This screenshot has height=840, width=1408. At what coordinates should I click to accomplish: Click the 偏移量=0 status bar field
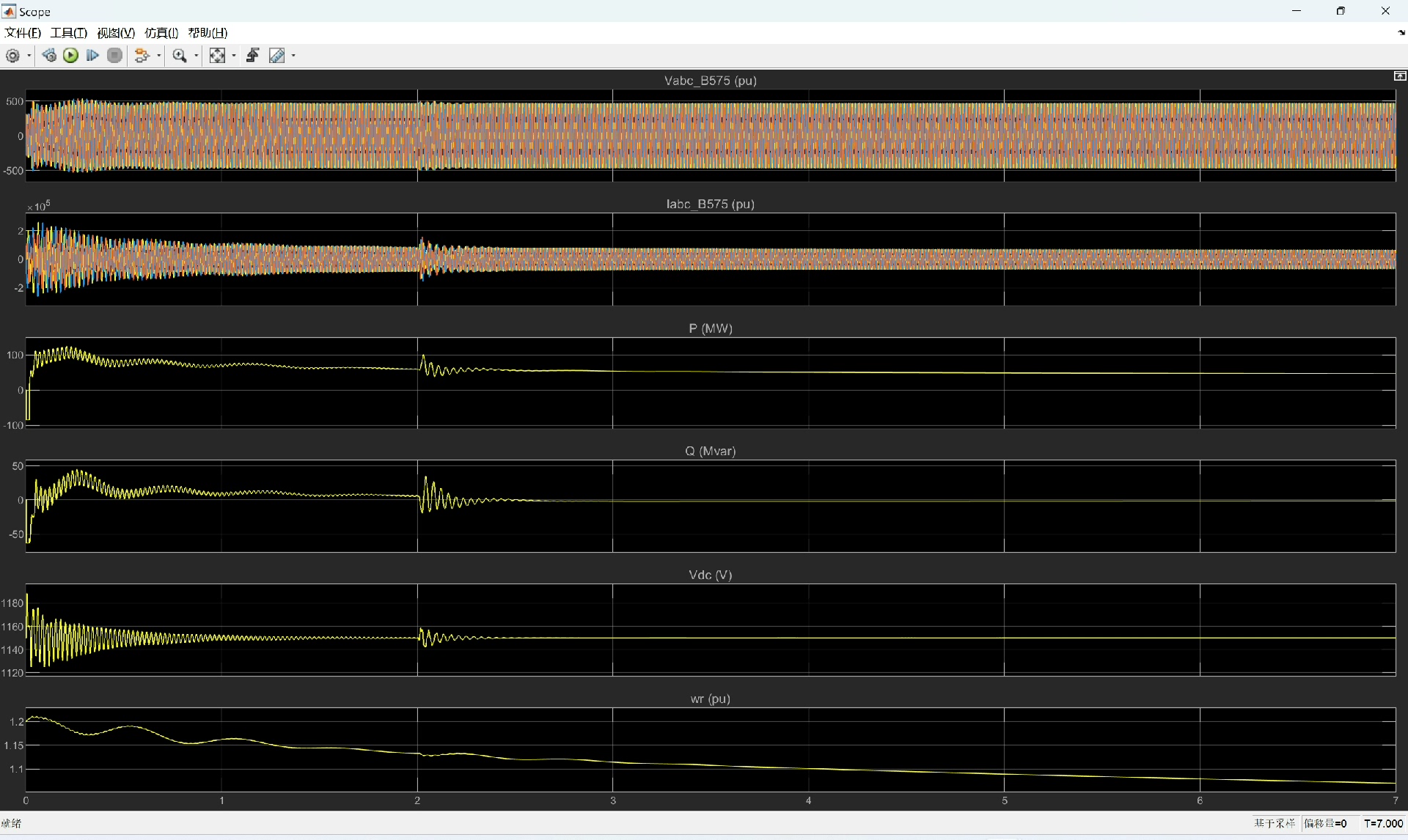click(1325, 823)
